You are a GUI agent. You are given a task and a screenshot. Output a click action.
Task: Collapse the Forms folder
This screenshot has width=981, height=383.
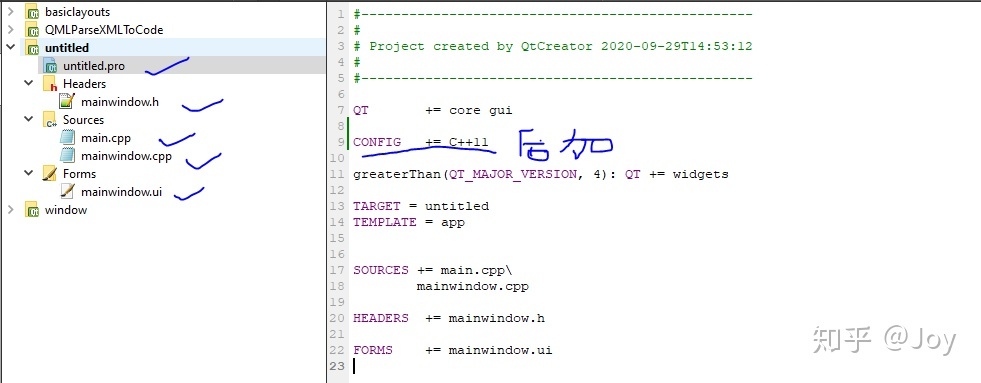[29, 173]
